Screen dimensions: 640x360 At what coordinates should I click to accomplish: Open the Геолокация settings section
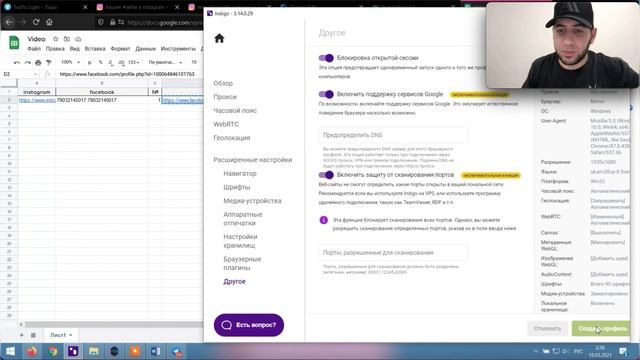(232, 138)
